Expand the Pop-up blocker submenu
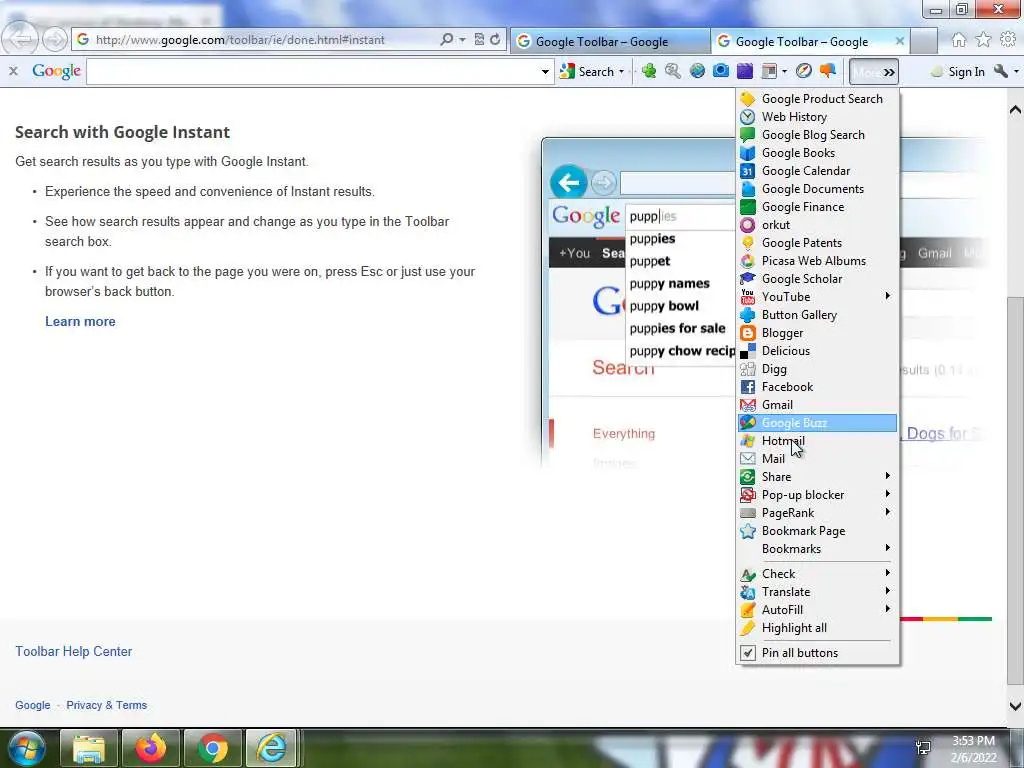The height and width of the screenshot is (768, 1024). pyautogui.click(x=888, y=494)
